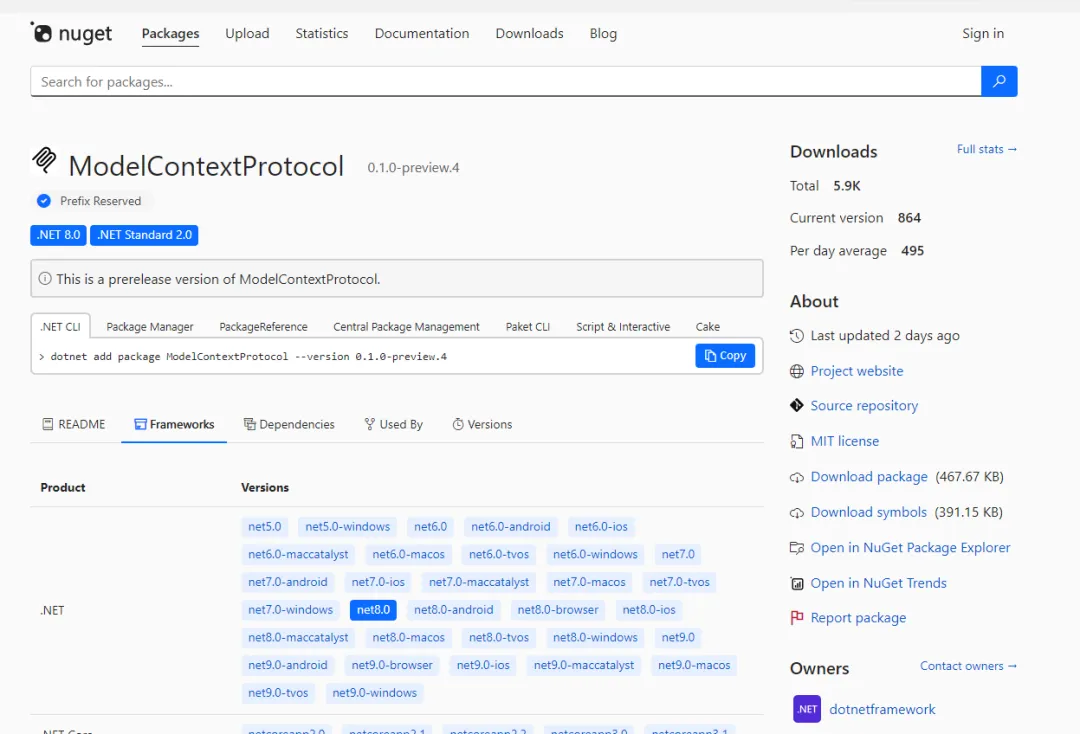Click the Report package flag icon

tap(797, 618)
